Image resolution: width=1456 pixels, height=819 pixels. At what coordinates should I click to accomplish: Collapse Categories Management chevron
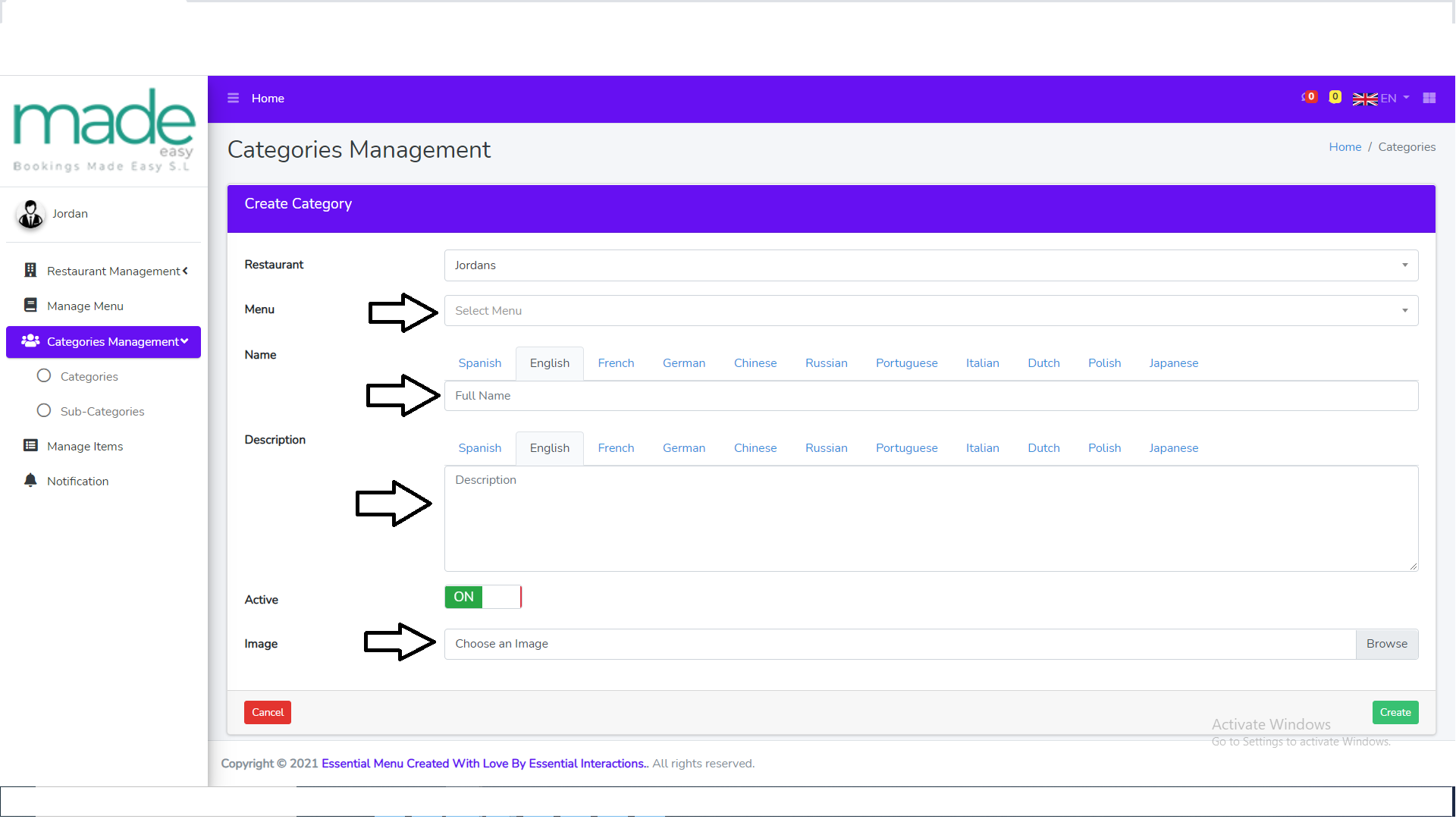184,341
